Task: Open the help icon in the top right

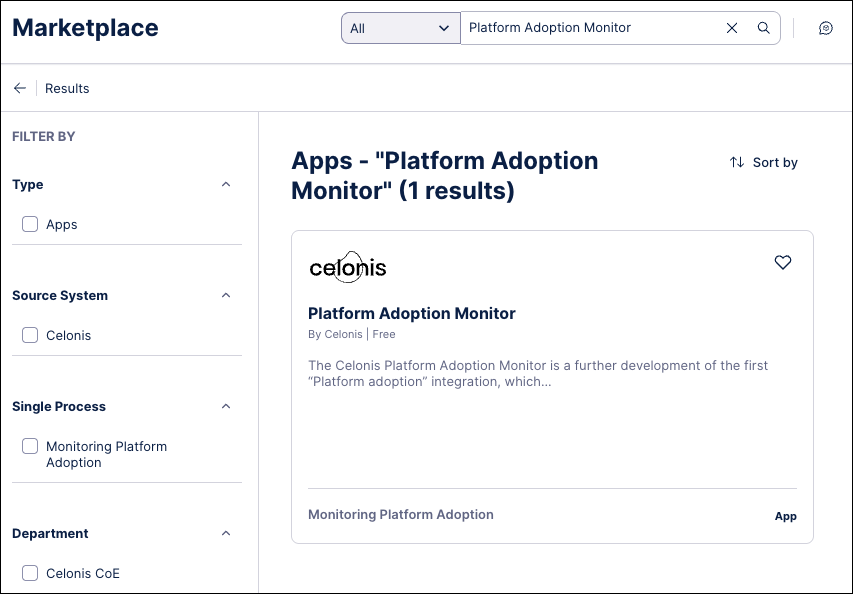Action: [x=825, y=28]
